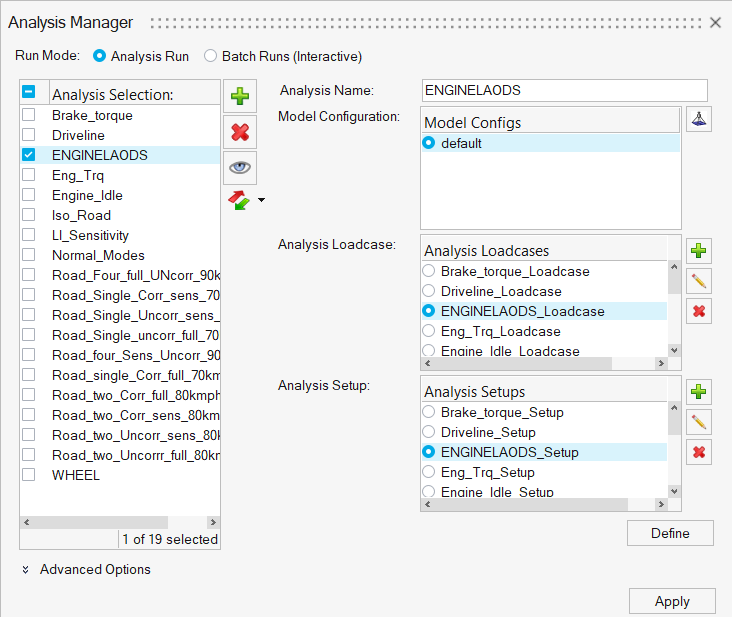Click the Define button
The image size is (732, 617).
670,533
